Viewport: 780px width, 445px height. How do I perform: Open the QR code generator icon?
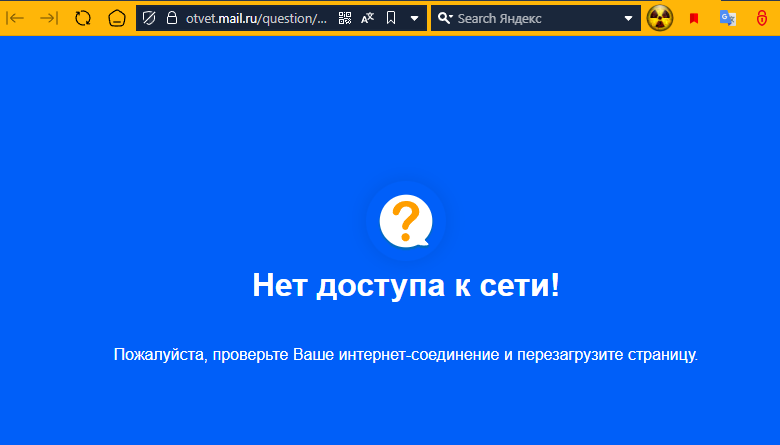click(345, 18)
